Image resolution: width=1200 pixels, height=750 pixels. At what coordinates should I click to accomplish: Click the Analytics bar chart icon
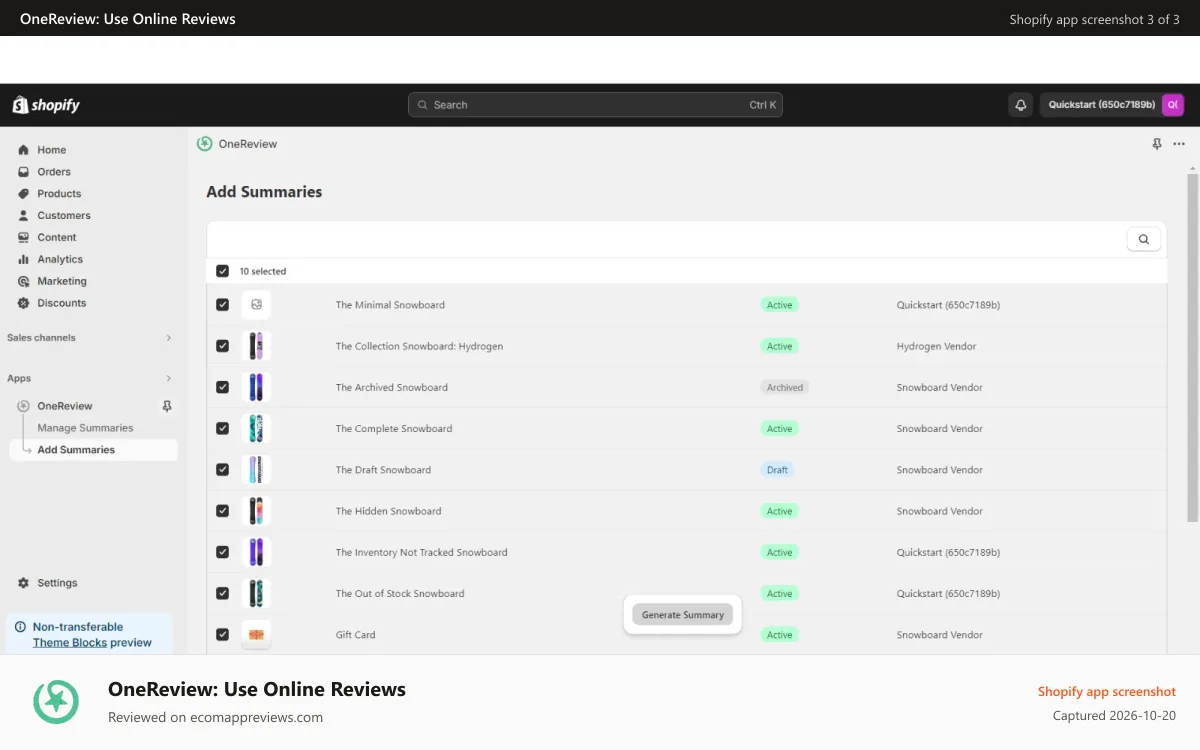(x=23, y=260)
